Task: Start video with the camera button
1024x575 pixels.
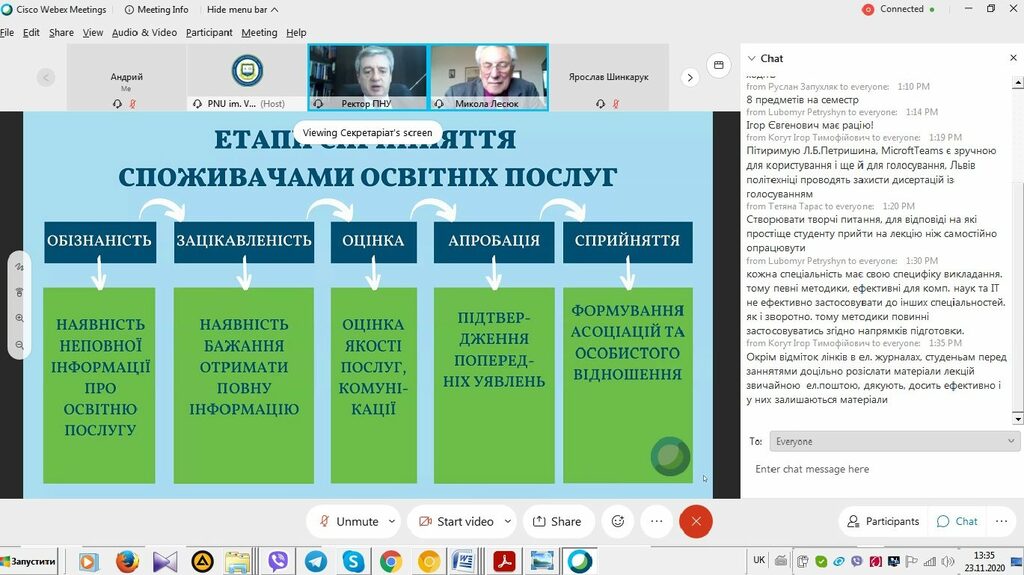Action: pyautogui.click(x=455, y=521)
